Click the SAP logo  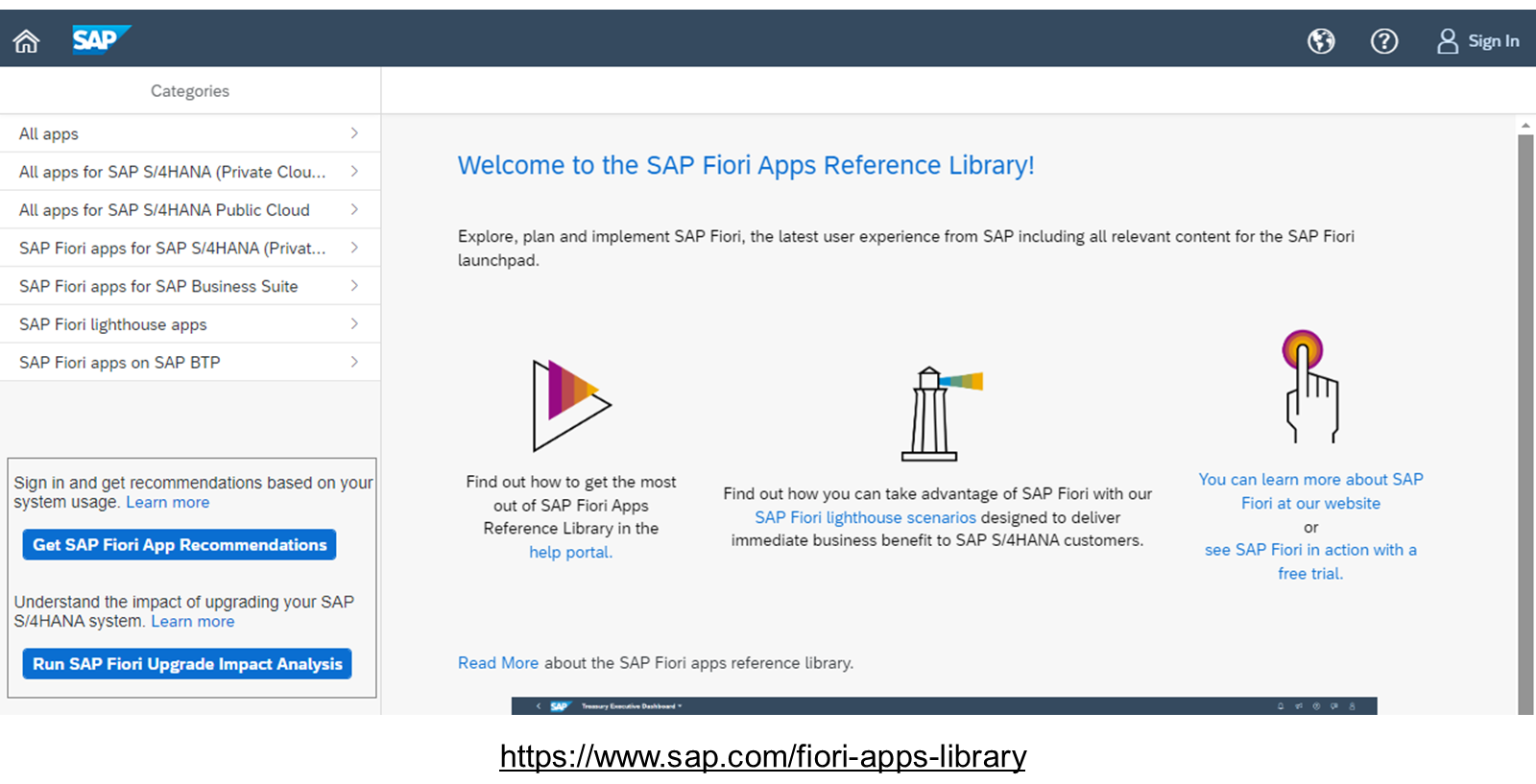(x=101, y=40)
